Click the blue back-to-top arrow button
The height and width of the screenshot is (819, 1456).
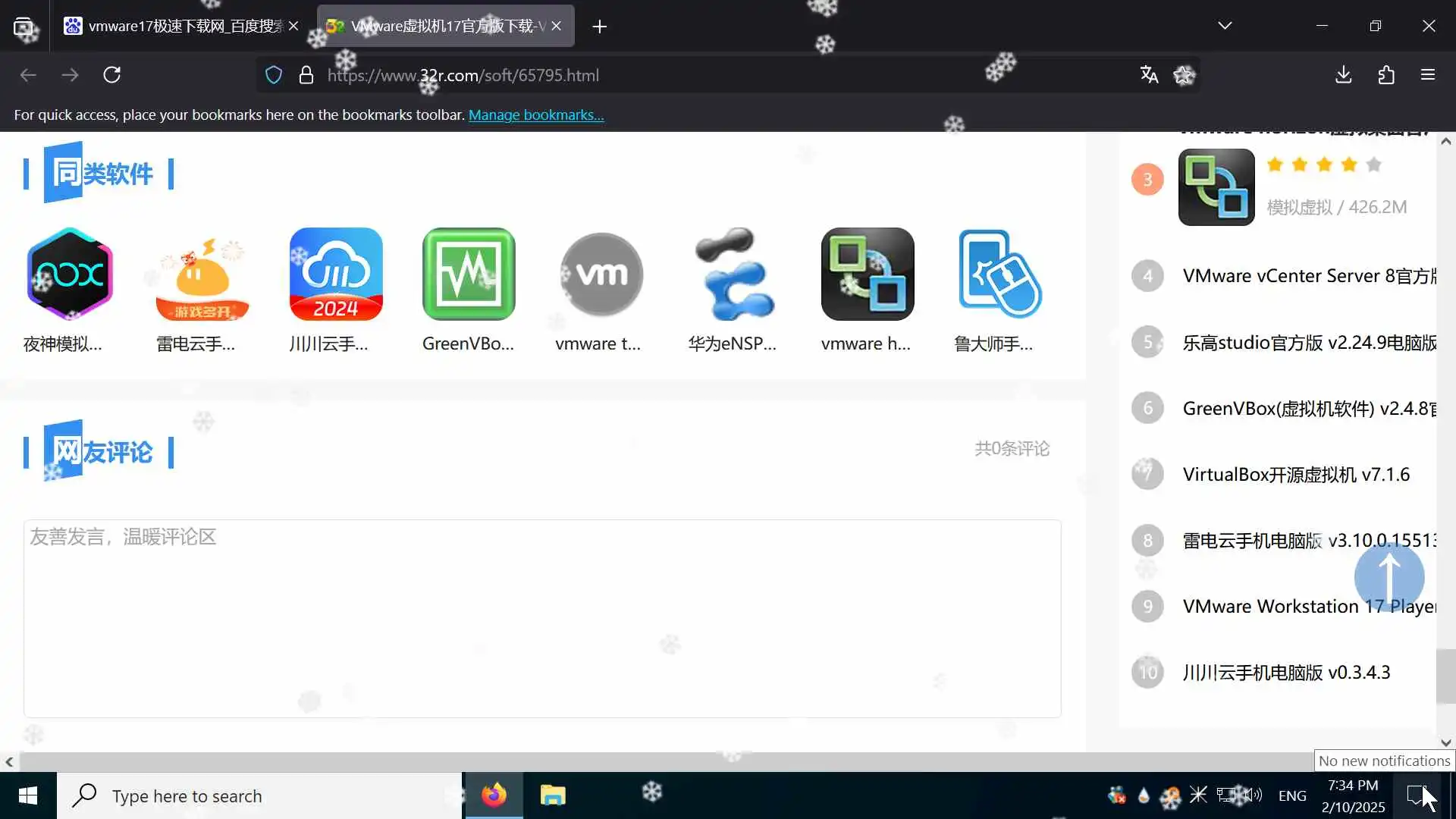point(1389,577)
